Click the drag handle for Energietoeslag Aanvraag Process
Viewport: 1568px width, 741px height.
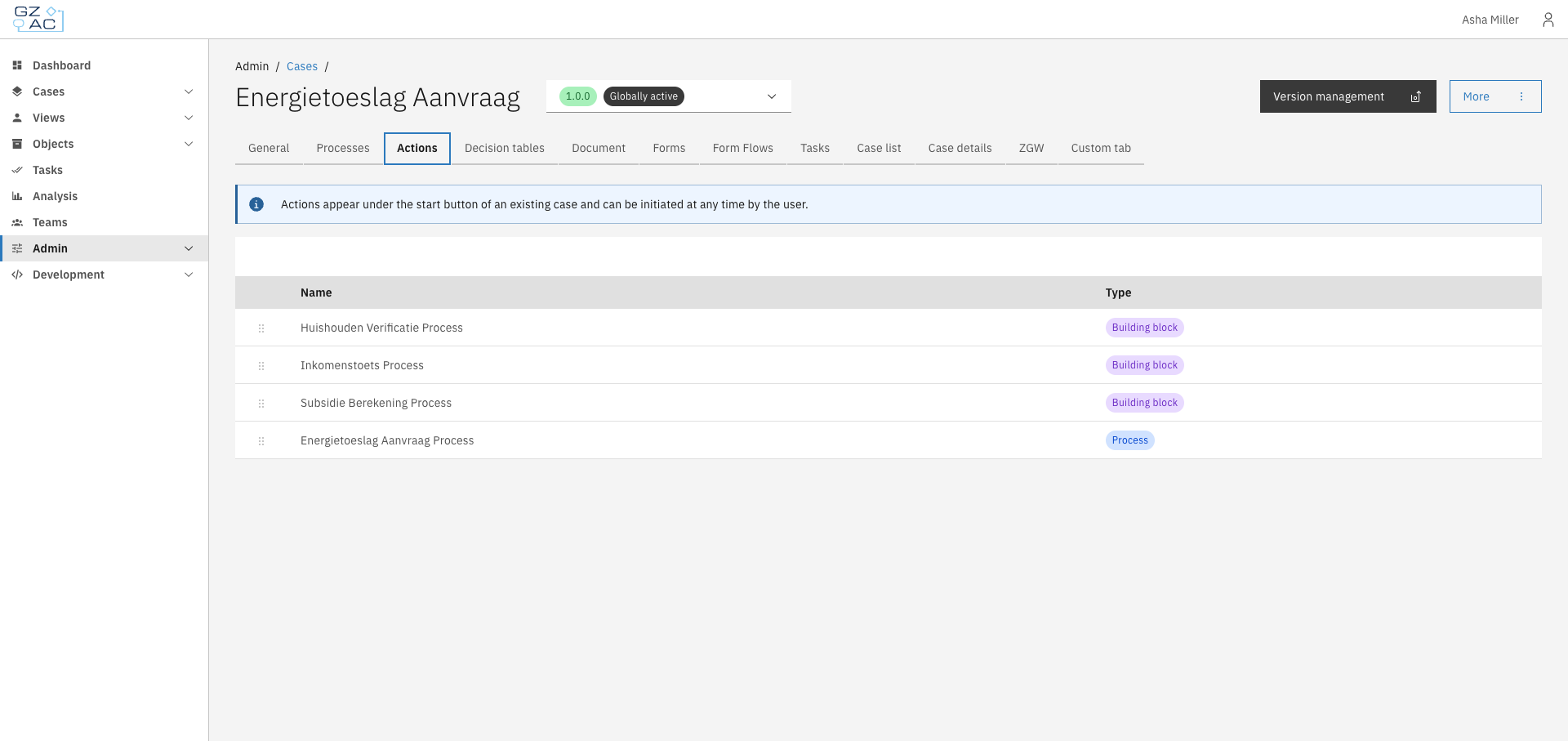tap(261, 440)
